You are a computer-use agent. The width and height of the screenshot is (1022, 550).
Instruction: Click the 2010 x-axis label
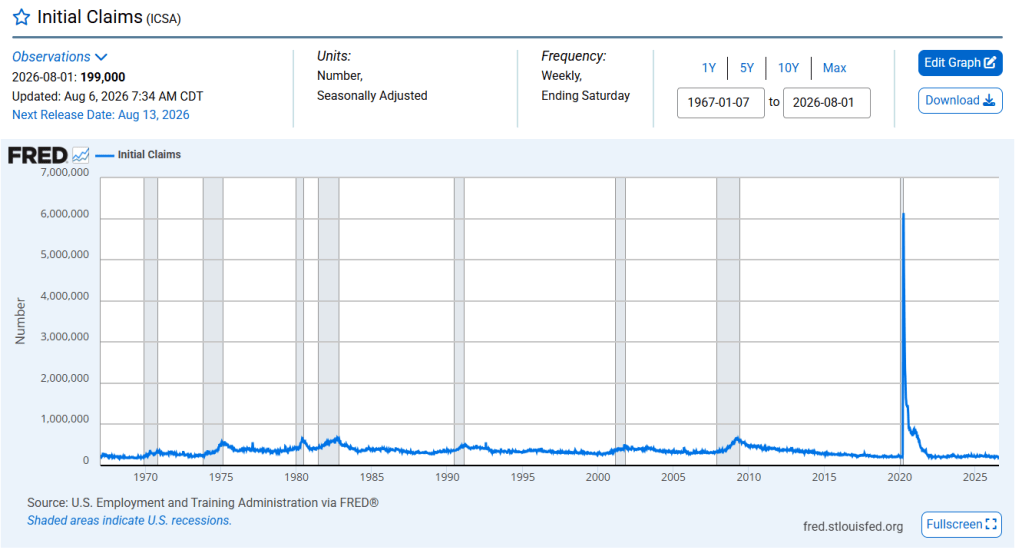[x=748, y=477]
